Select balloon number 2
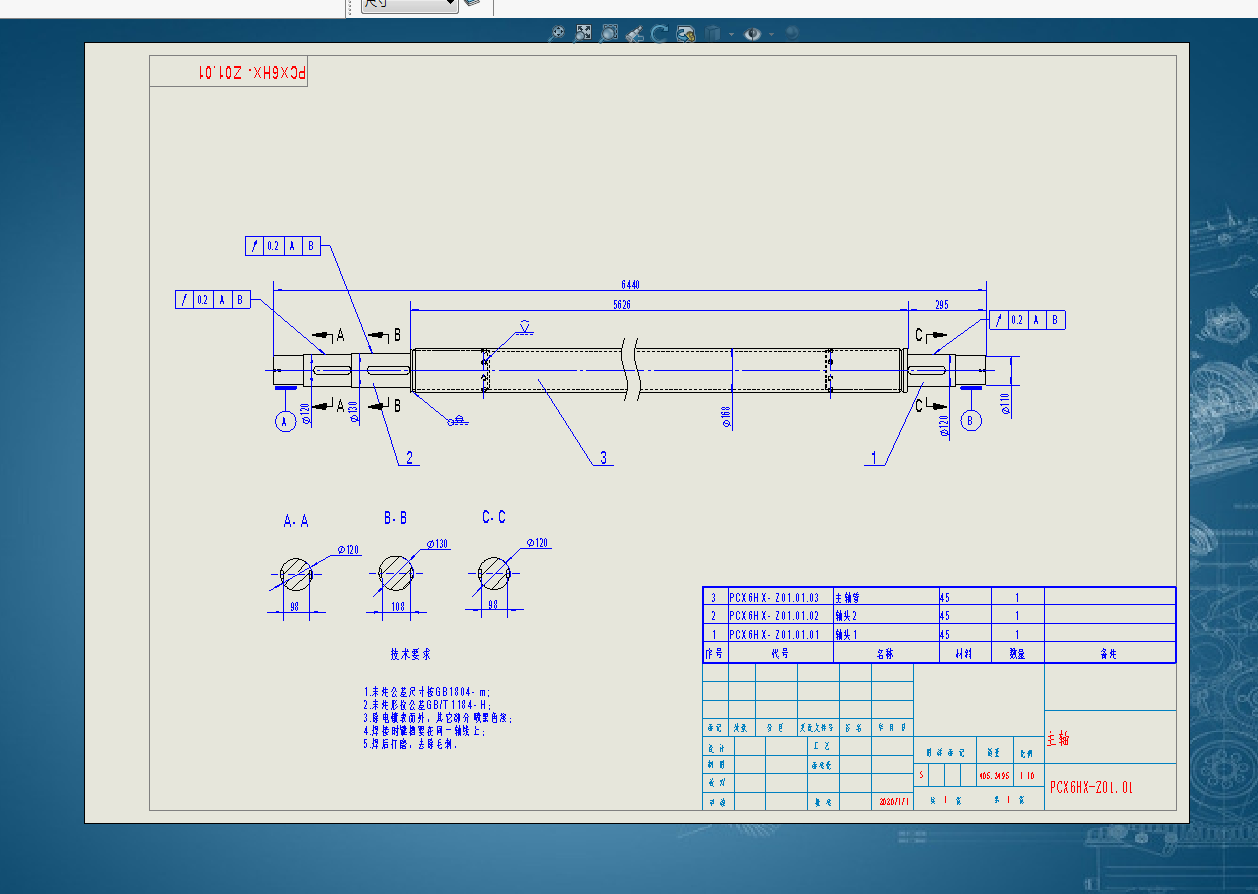The height and width of the screenshot is (894, 1258). (x=408, y=458)
